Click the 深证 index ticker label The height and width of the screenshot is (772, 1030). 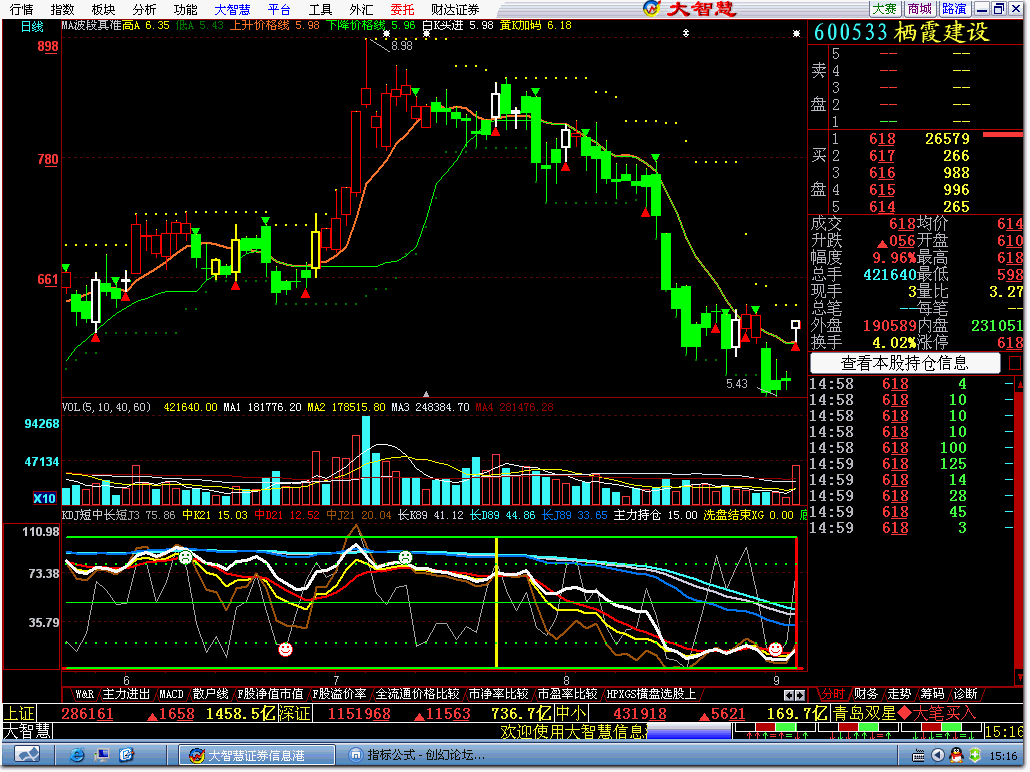coord(295,713)
